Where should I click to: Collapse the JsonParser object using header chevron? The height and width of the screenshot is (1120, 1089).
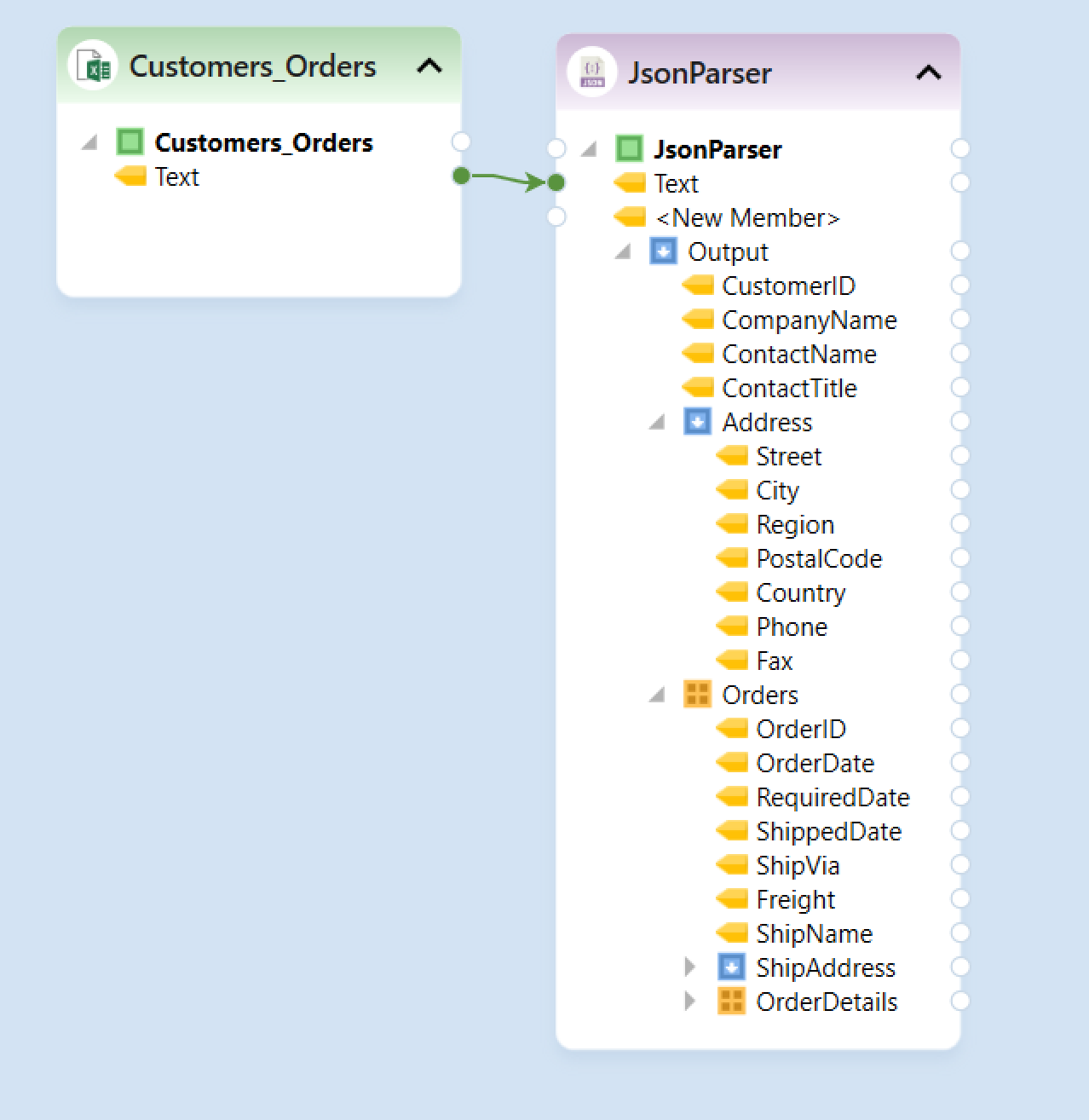928,73
